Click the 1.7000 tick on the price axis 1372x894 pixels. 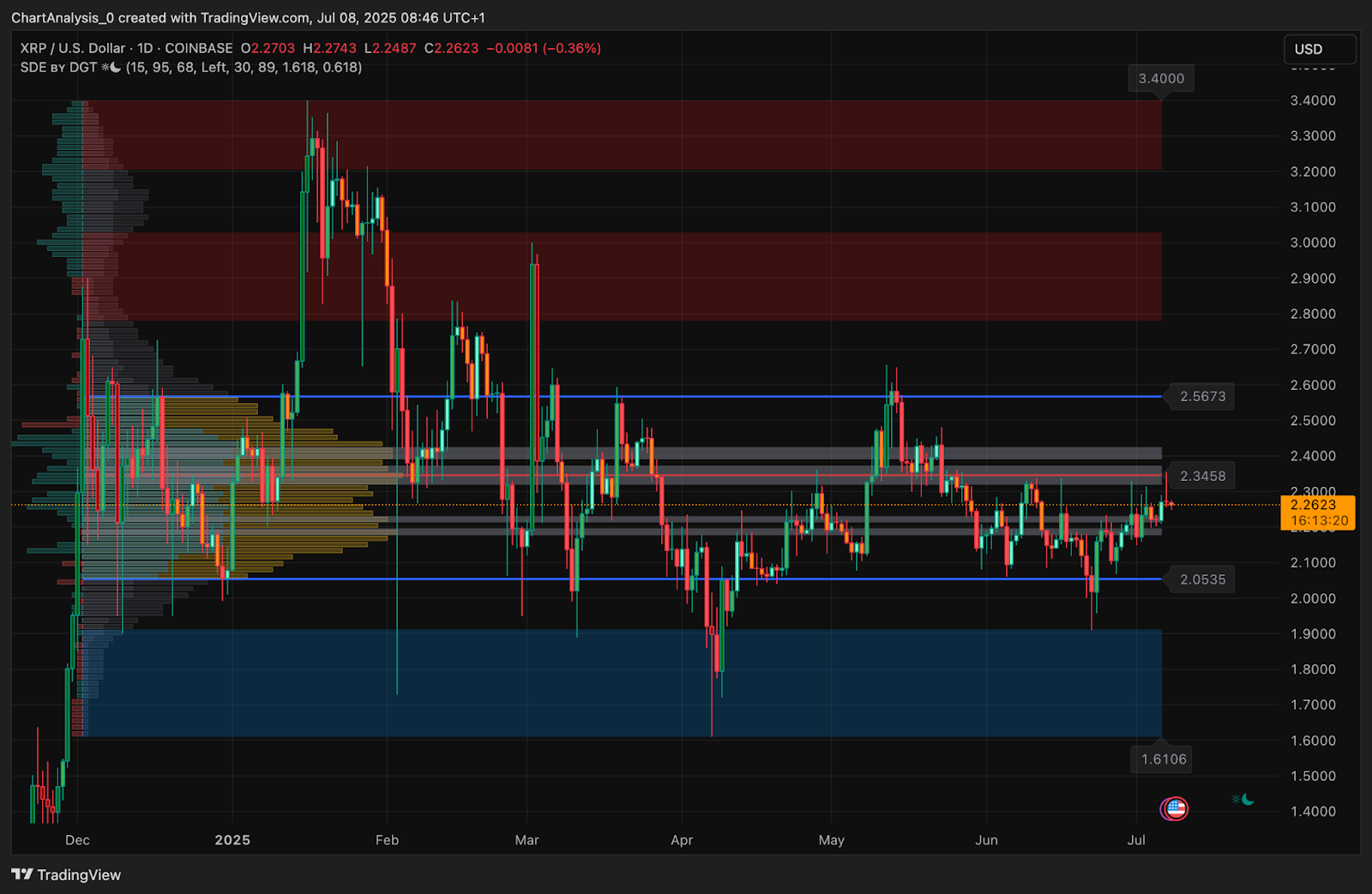pyautogui.click(x=1313, y=705)
